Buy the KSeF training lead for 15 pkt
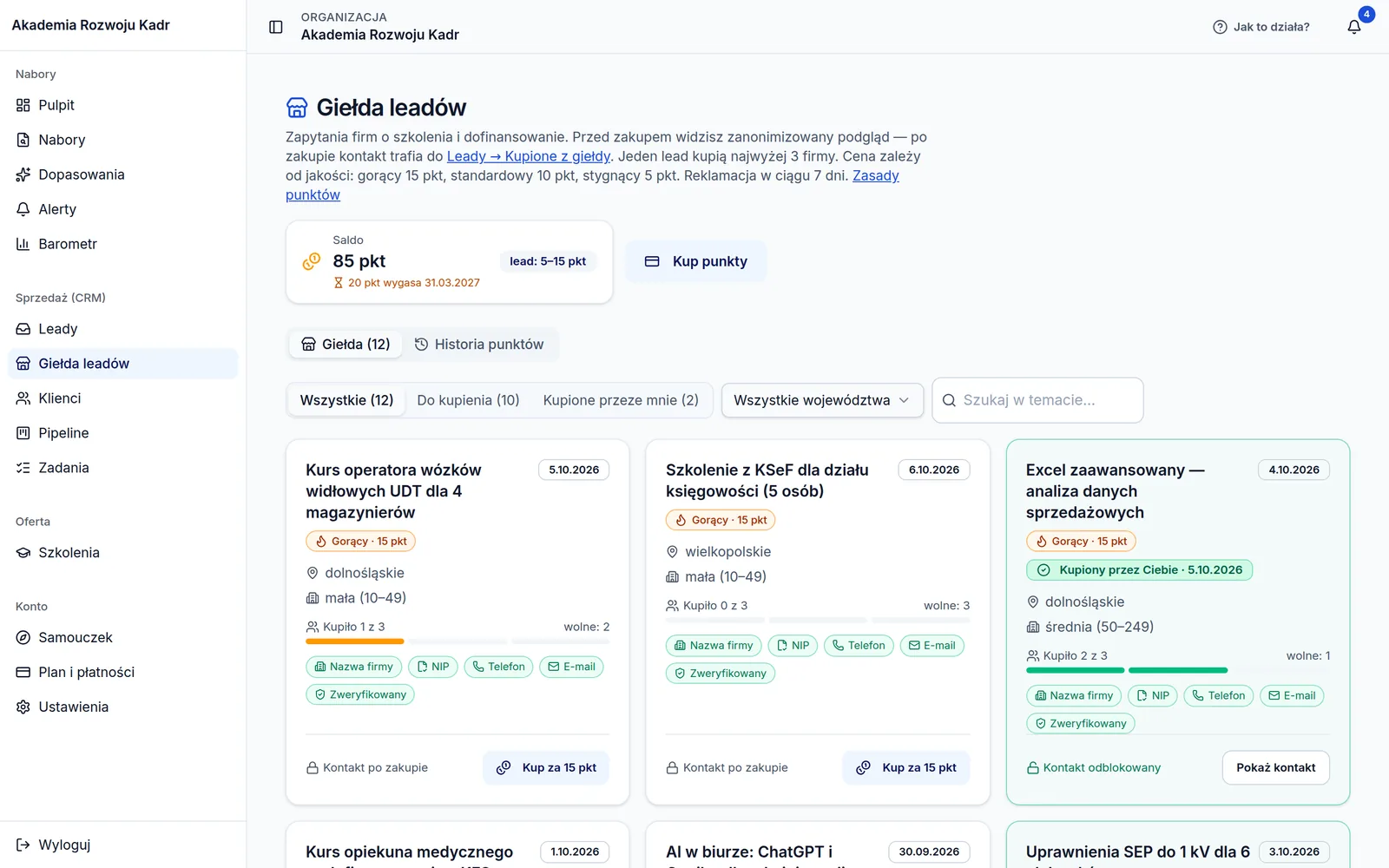 click(x=906, y=768)
